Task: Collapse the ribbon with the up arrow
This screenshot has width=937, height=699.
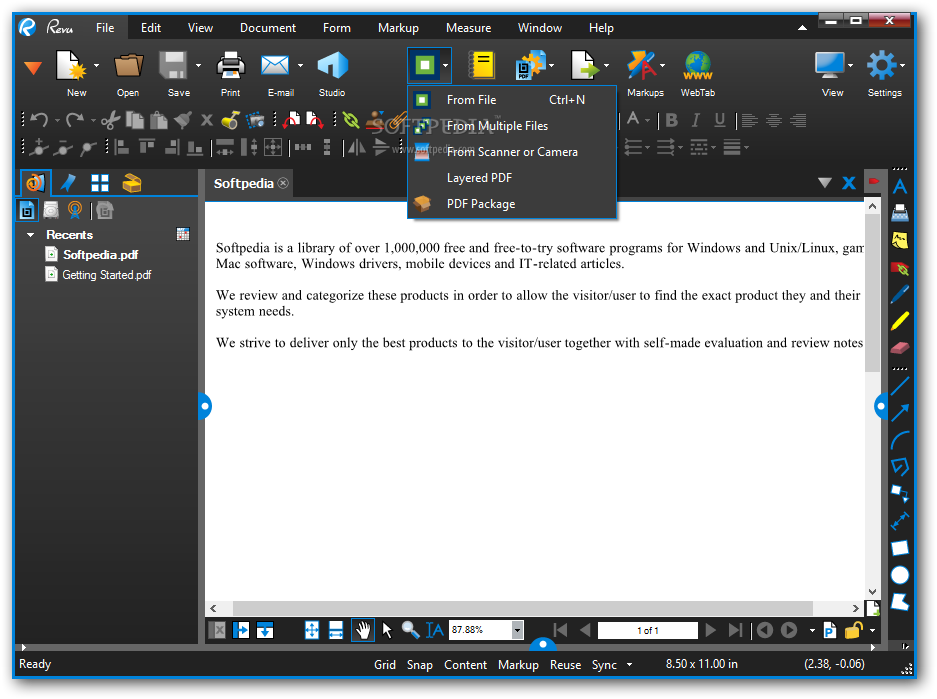Action: pyautogui.click(x=802, y=27)
